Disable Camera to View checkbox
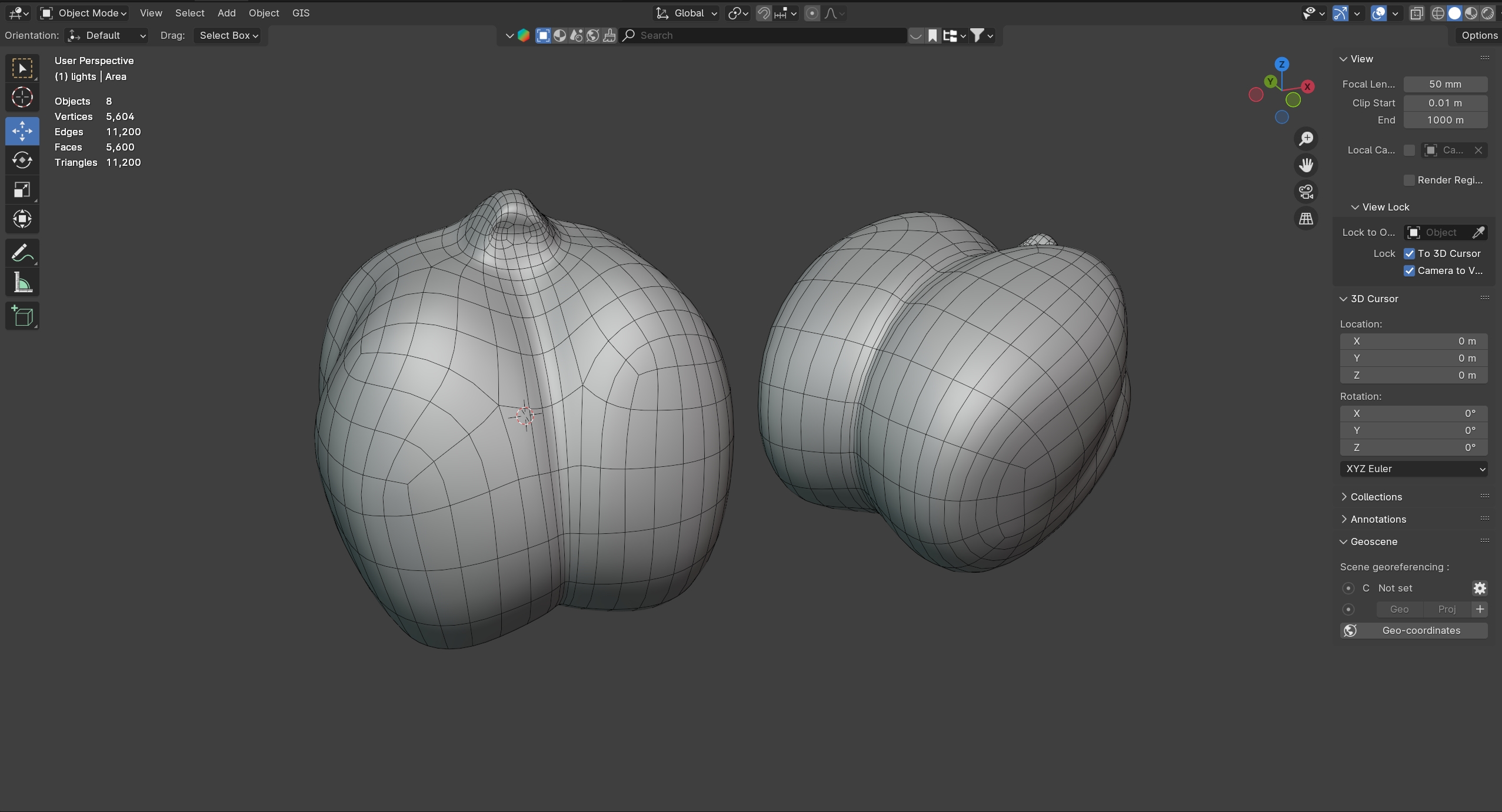 pos(1409,270)
